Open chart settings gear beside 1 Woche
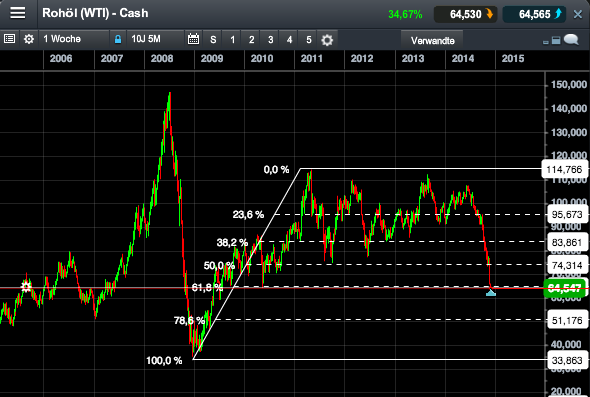The image size is (590, 397). click(29, 39)
